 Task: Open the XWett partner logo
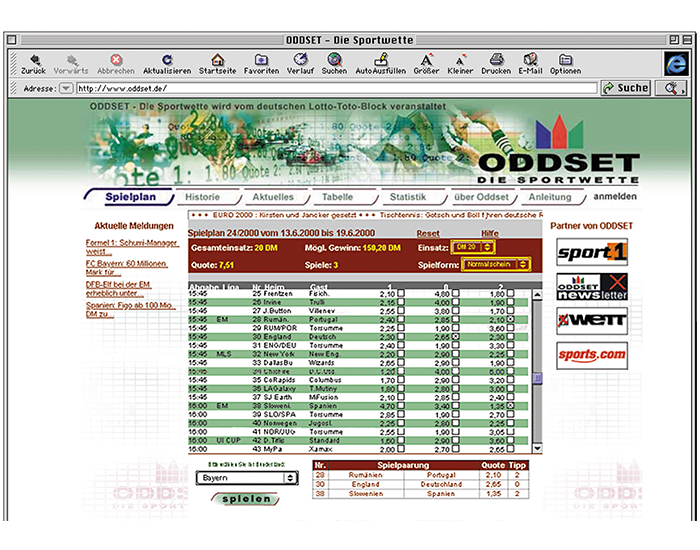(592, 321)
